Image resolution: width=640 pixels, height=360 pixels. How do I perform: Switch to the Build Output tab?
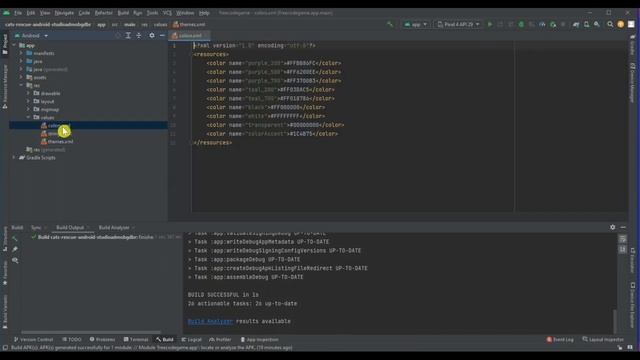coord(70,227)
